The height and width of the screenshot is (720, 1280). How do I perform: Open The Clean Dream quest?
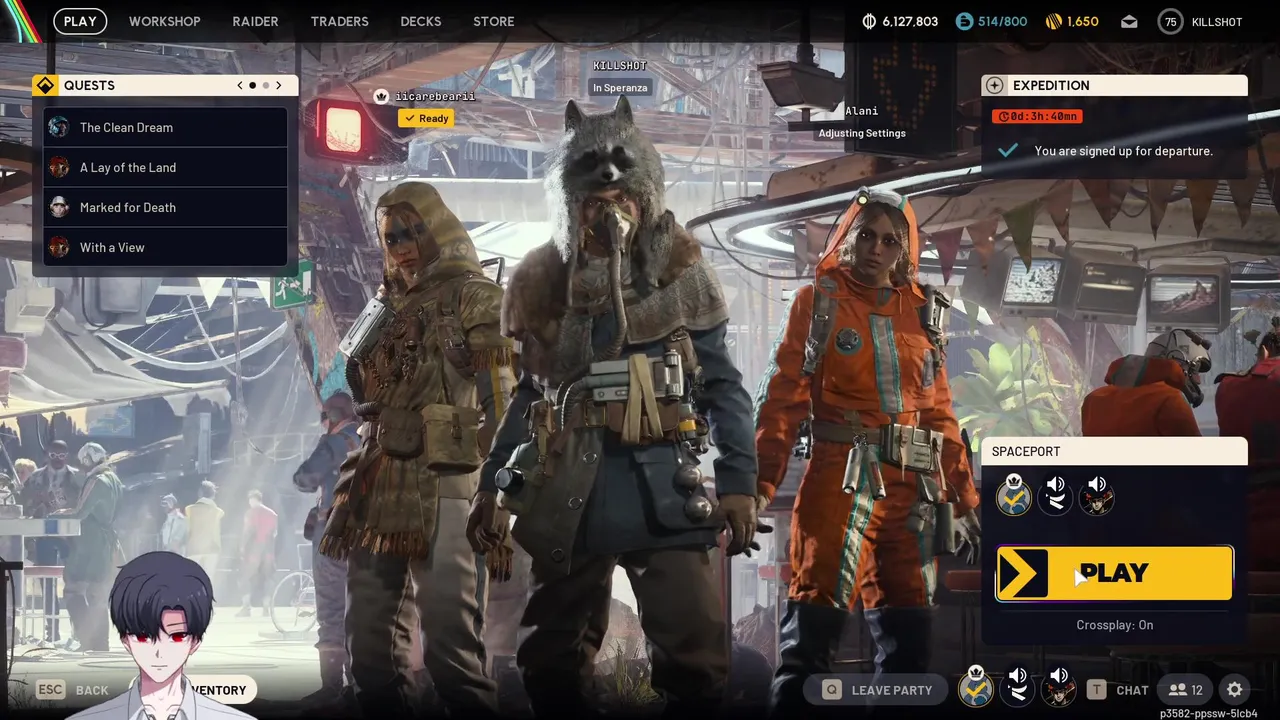[165, 127]
